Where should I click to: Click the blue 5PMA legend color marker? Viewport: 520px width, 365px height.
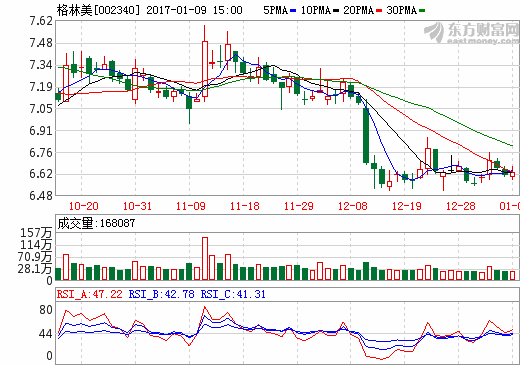coord(293,11)
